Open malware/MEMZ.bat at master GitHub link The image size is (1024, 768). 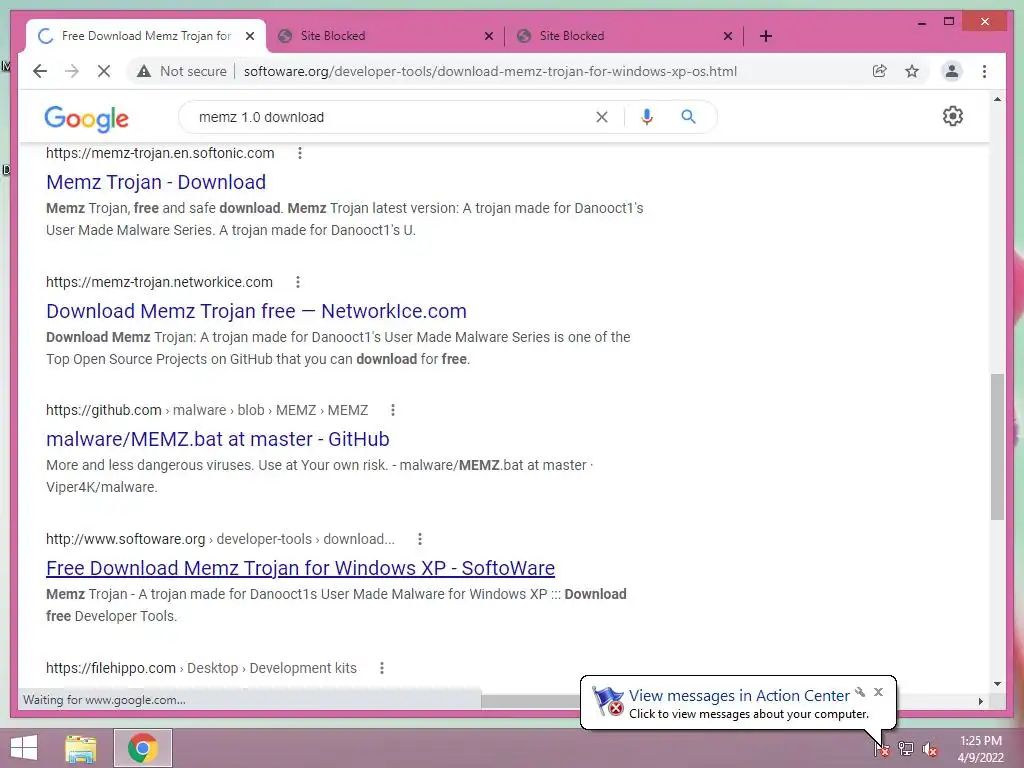click(217, 439)
